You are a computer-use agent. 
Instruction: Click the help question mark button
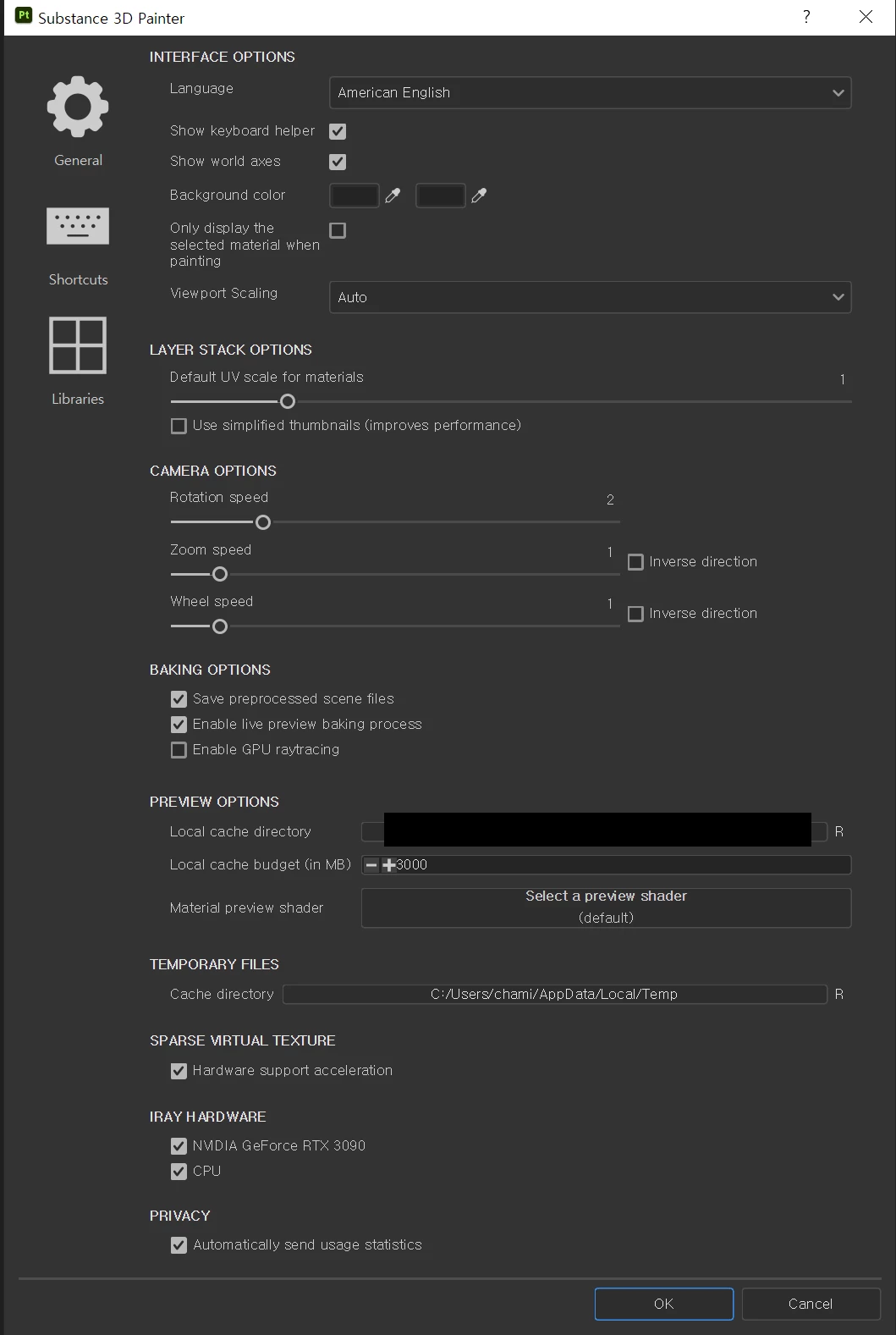coord(806,17)
